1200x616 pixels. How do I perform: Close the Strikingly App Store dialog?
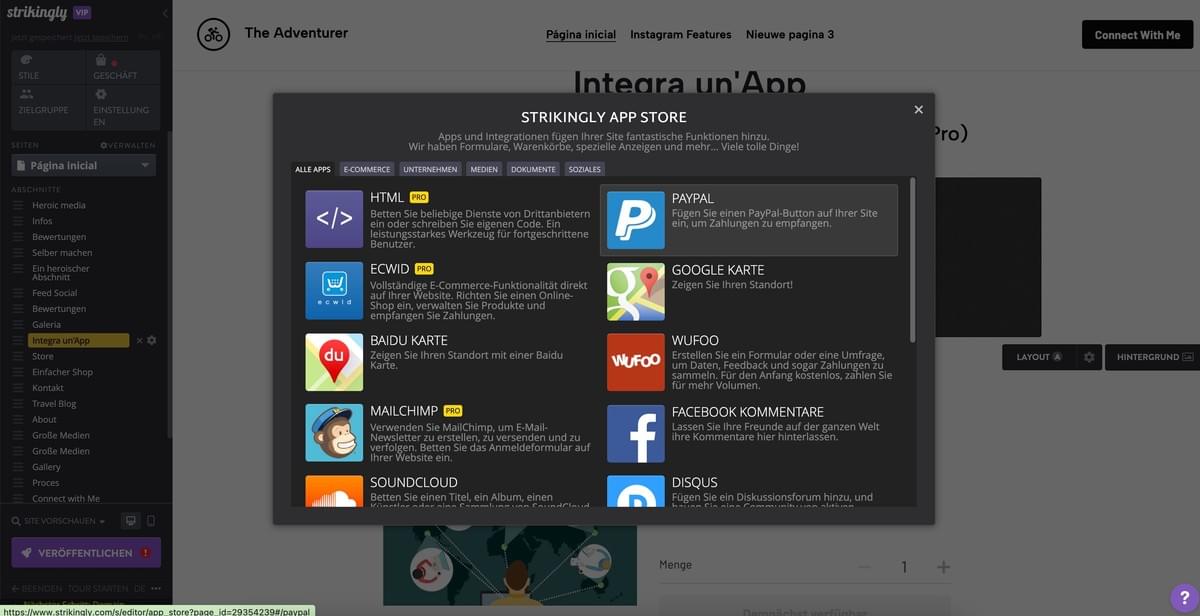click(x=918, y=110)
